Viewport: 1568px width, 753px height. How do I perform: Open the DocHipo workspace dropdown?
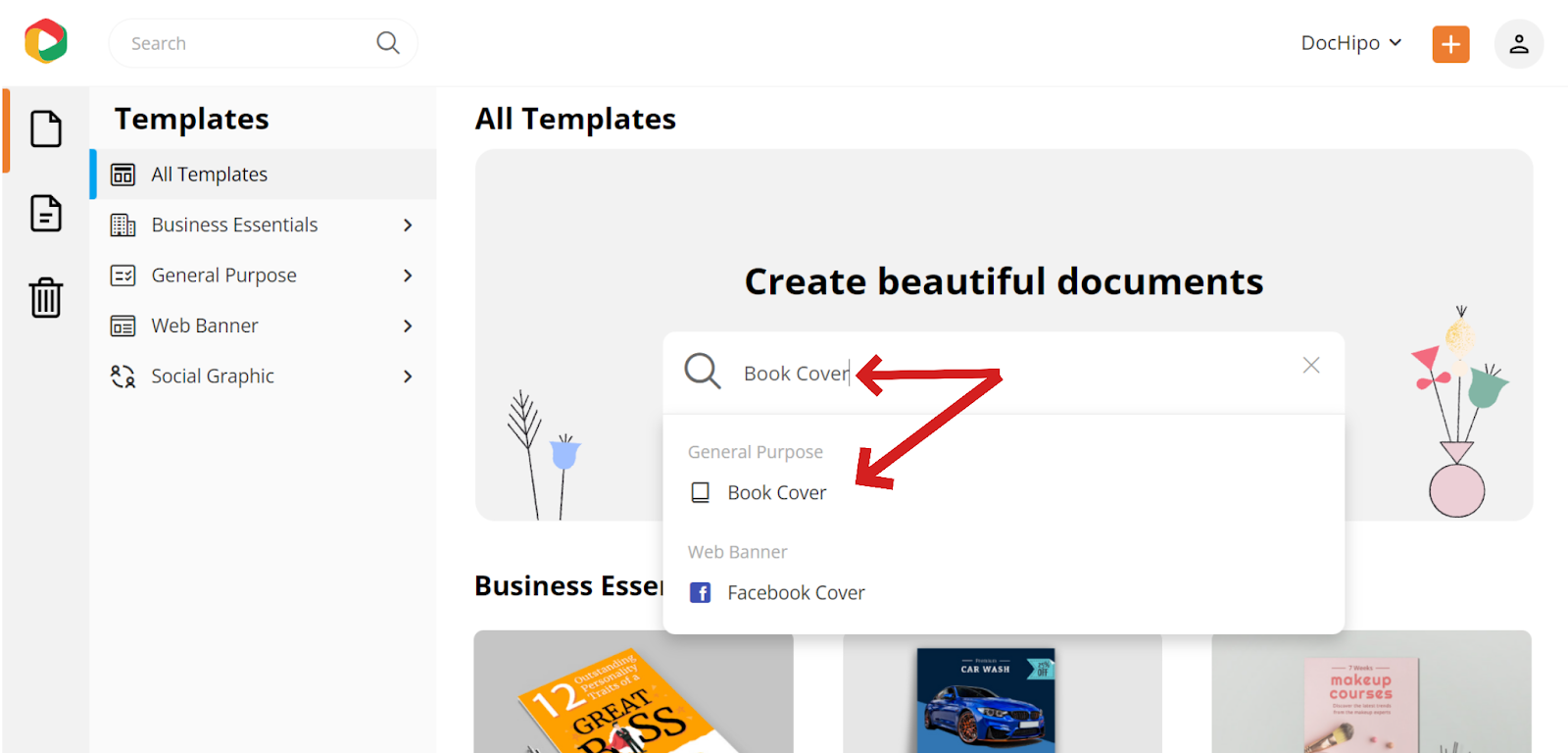tap(1351, 43)
